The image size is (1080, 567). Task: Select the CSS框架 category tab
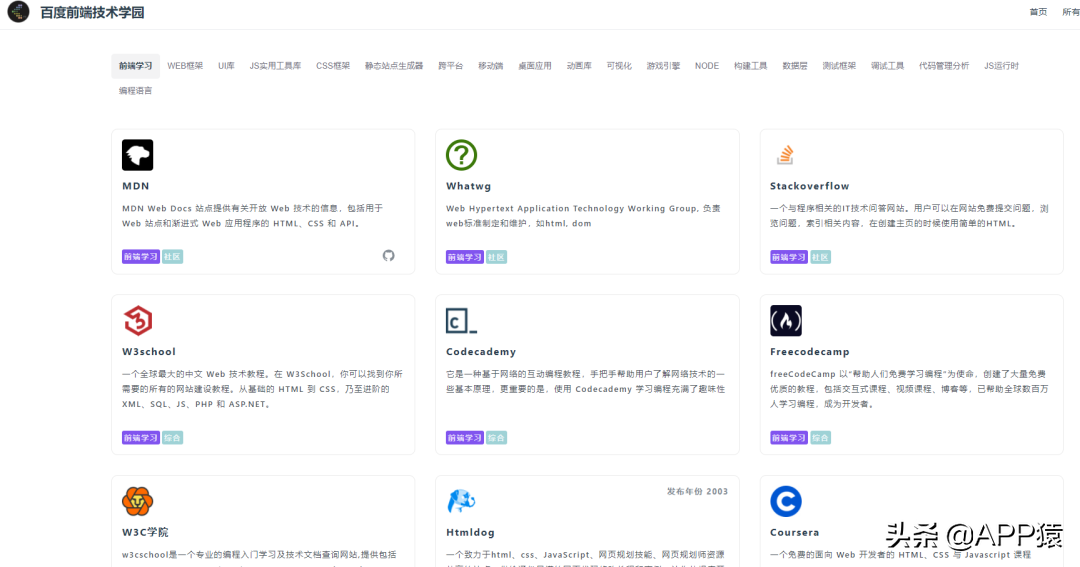[x=333, y=66]
